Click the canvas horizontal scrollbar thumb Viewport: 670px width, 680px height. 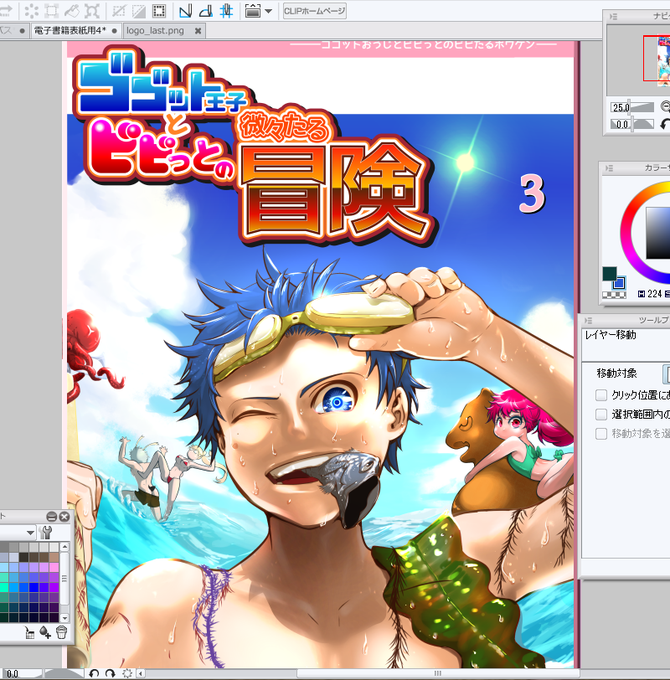coord(437,673)
